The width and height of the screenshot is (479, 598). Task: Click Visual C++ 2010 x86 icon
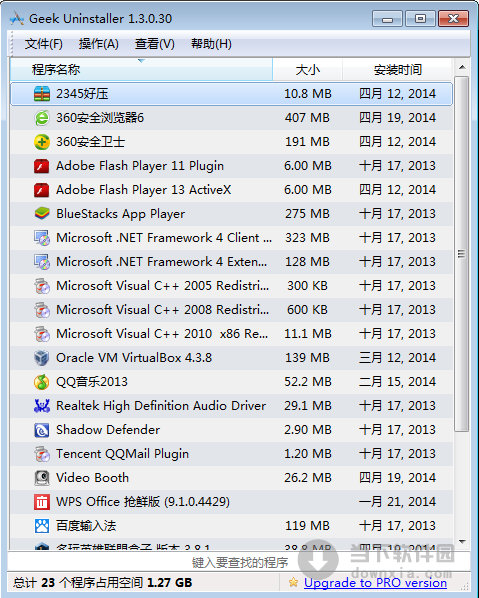pyautogui.click(x=42, y=334)
